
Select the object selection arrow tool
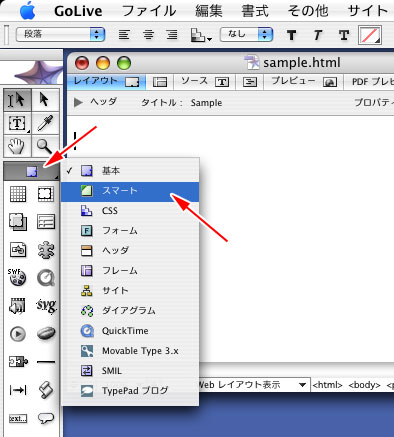(45, 100)
